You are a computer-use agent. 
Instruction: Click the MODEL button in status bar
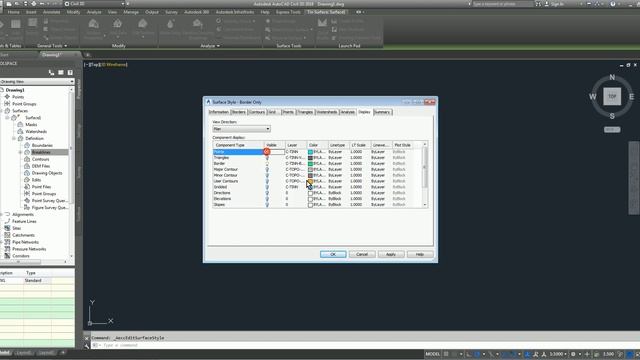click(x=433, y=354)
